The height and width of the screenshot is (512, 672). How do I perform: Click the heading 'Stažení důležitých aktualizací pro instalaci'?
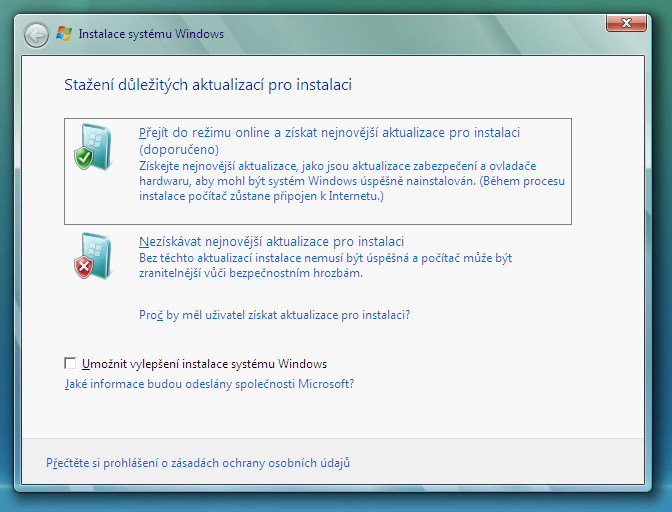click(208, 85)
